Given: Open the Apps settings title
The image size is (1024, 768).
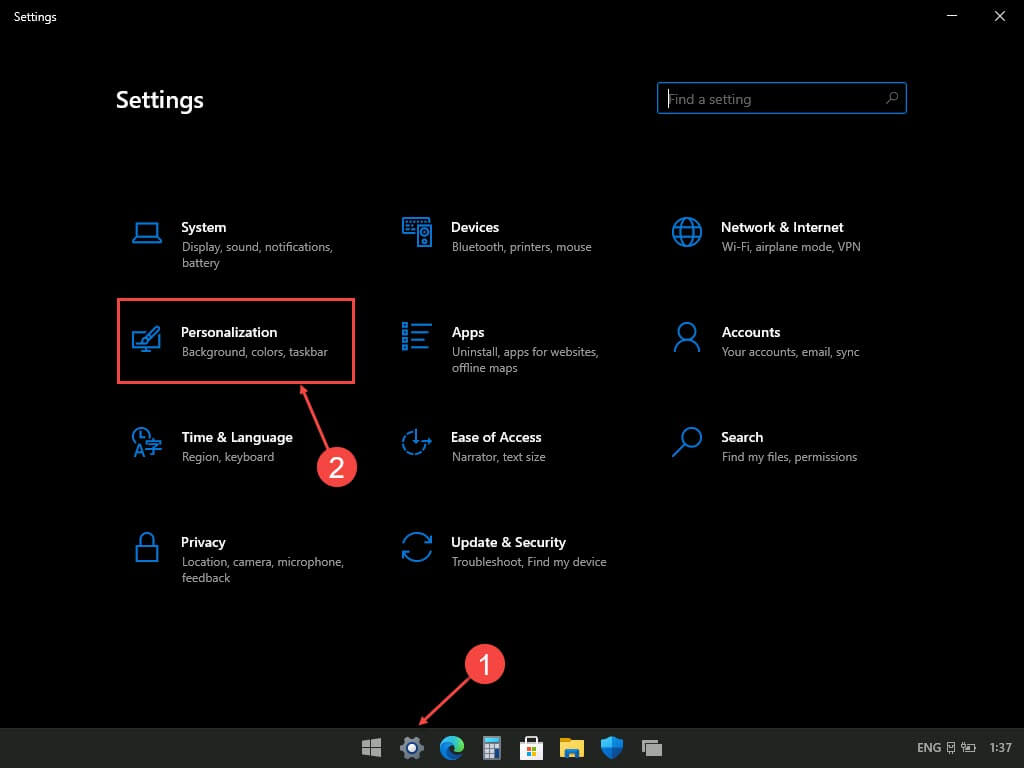Looking at the screenshot, I should 468,332.
